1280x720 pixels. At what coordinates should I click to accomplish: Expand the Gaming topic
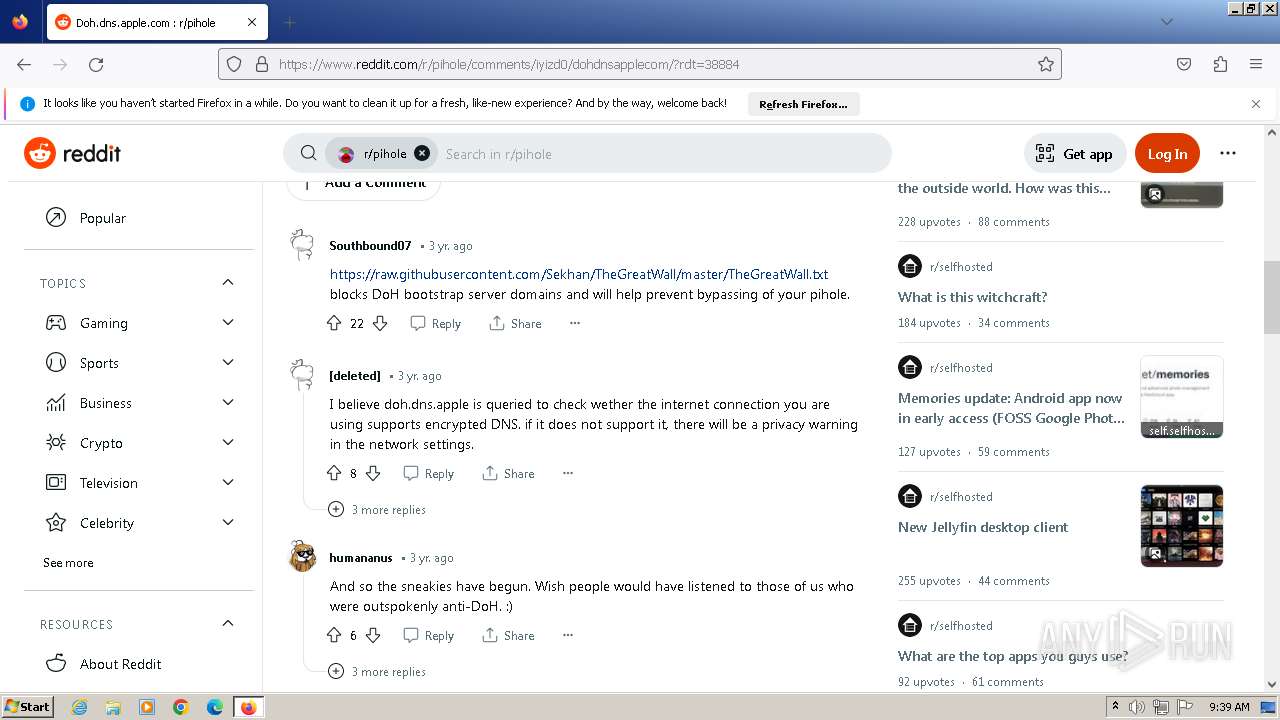[x=228, y=322]
